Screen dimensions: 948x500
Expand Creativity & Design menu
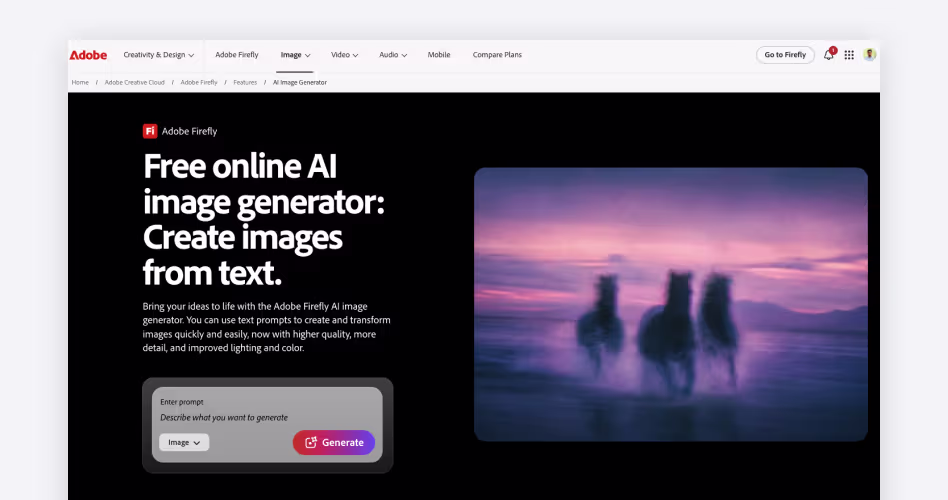[x=158, y=54]
